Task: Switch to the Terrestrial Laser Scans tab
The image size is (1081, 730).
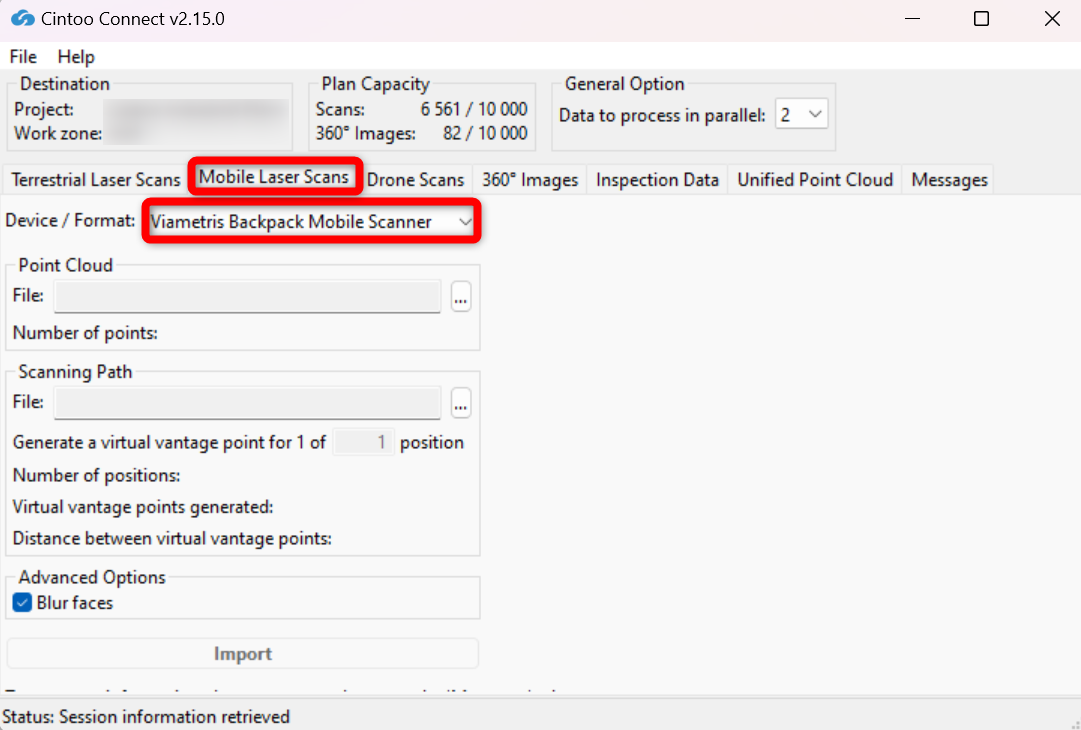Action: coord(96,180)
